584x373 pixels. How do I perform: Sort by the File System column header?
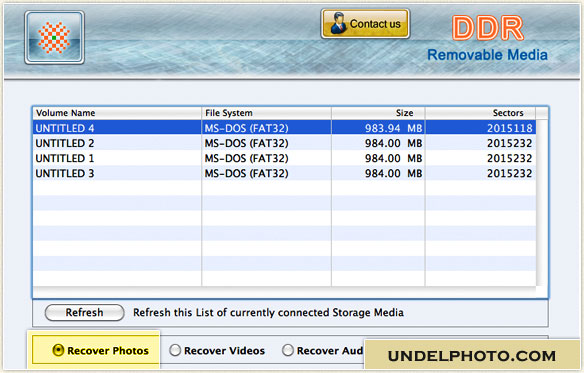(266, 113)
